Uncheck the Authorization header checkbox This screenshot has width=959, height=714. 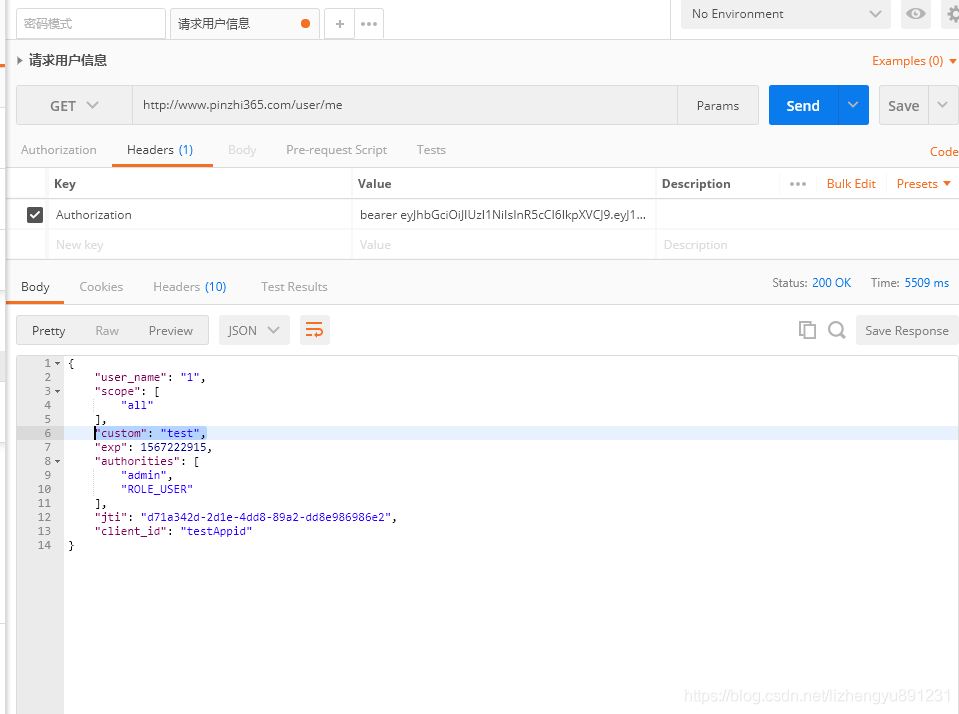click(35, 215)
